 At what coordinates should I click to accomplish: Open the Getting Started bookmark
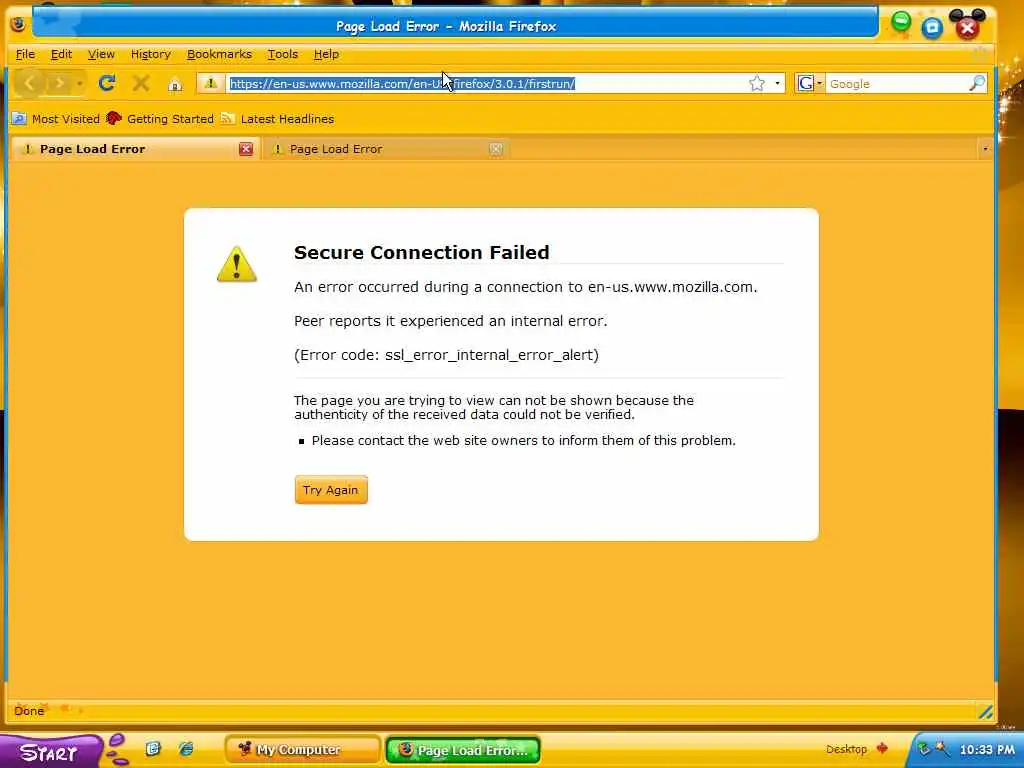coord(160,119)
